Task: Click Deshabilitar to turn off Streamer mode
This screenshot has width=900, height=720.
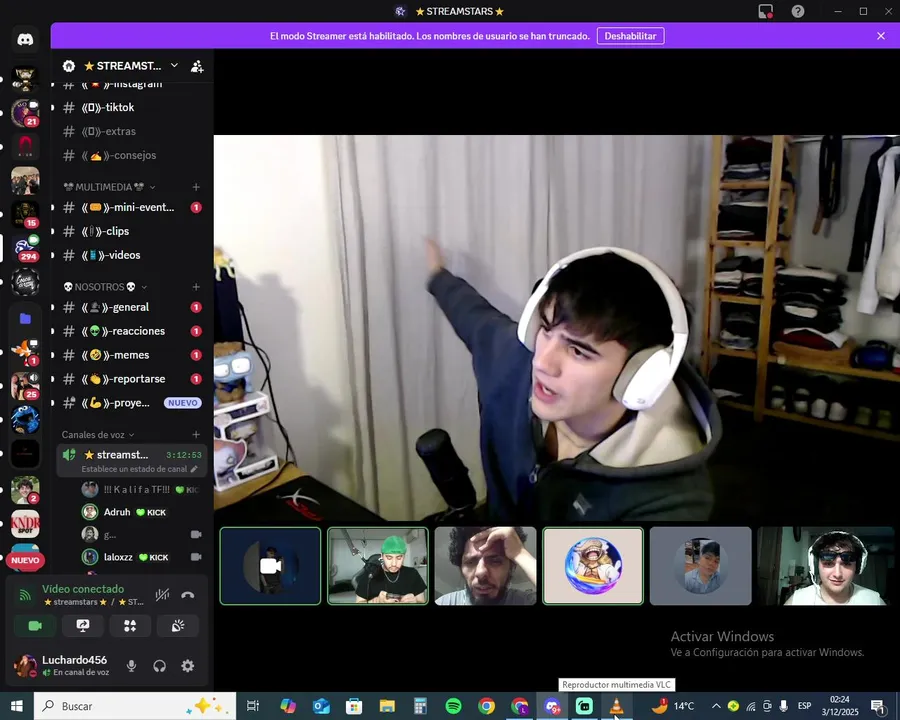Action: click(x=630, y=36)
